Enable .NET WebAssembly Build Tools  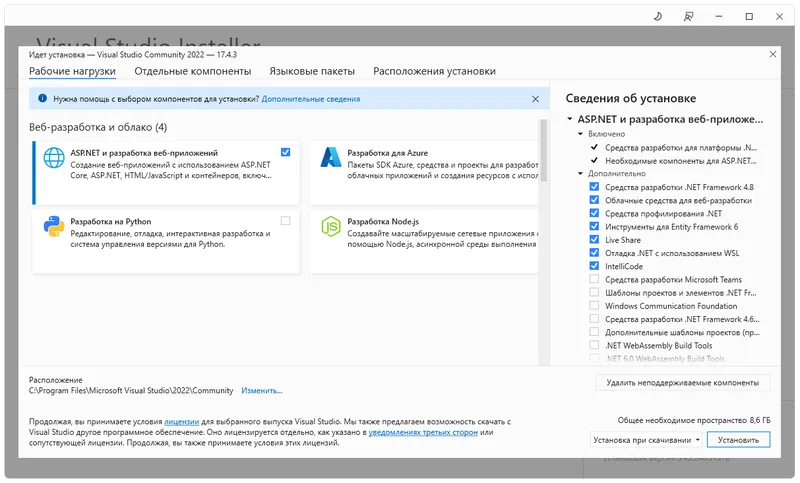click(594, 345)
